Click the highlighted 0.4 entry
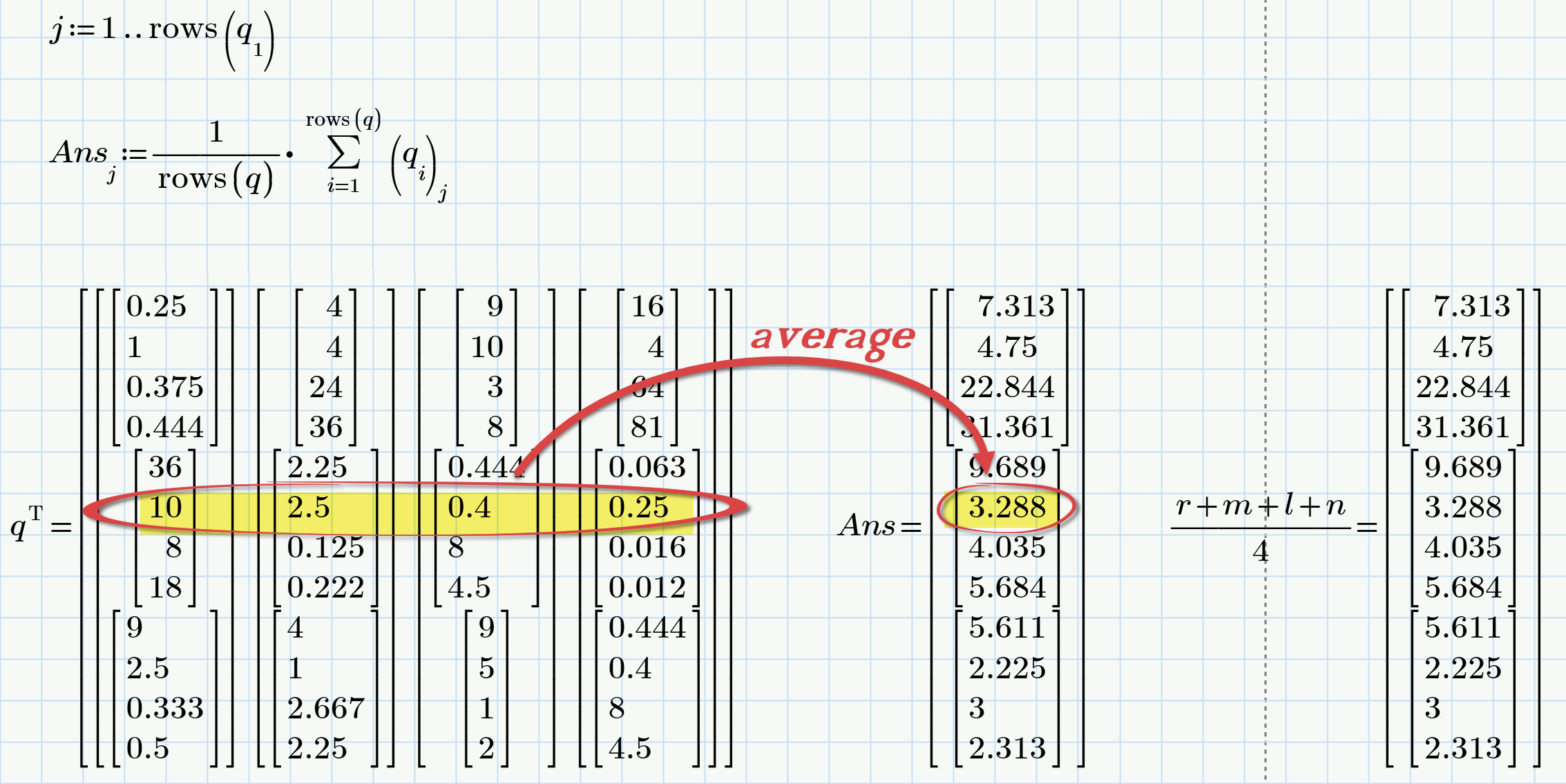Image resolution: width=1566 pixels, height=784 pixels. pos(470,506)
